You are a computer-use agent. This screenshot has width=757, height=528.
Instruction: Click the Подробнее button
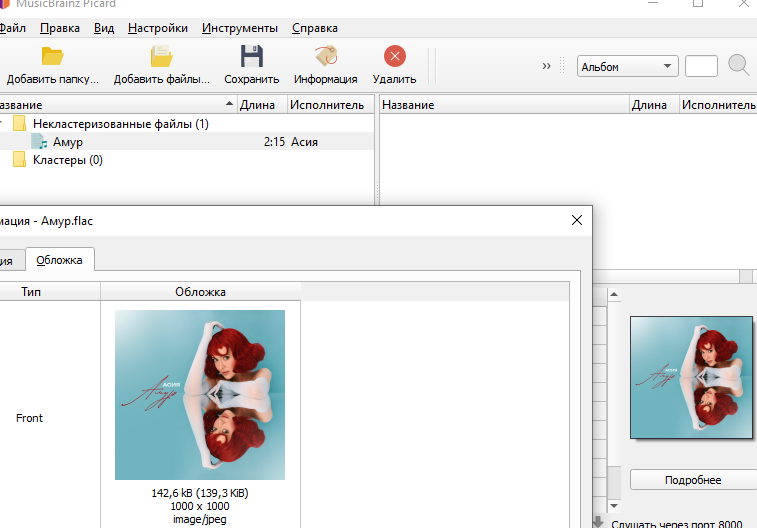point(693,480)
